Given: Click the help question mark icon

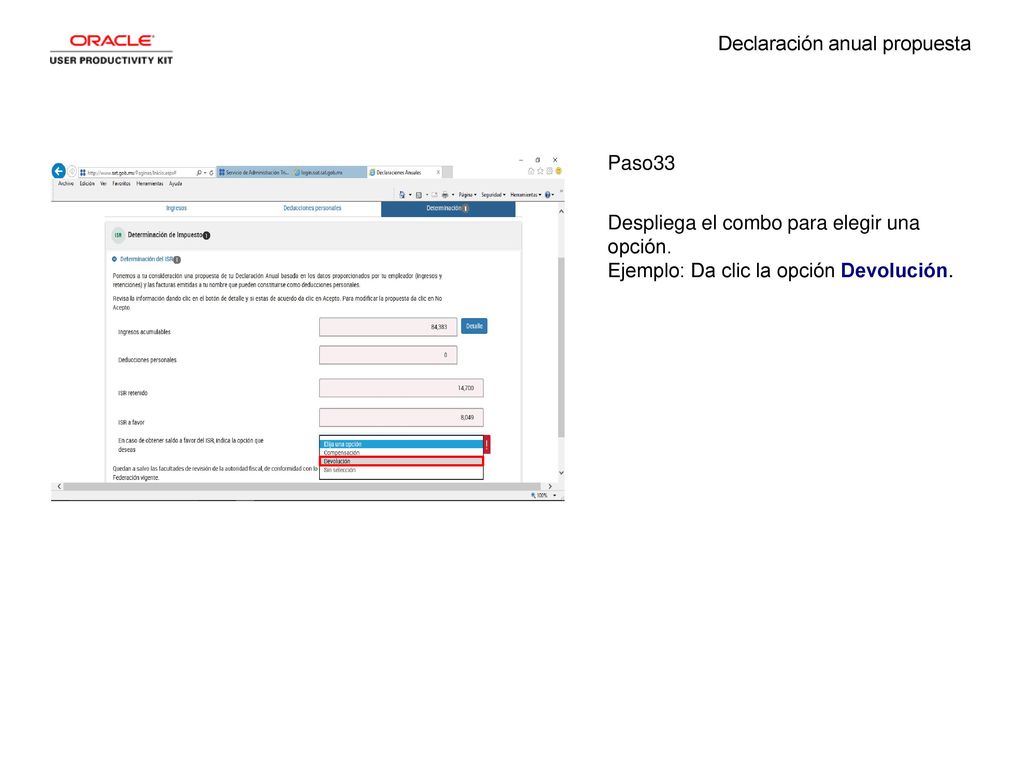Looking at the screenshot, I should pyautogui.click(x=547, y=195).
